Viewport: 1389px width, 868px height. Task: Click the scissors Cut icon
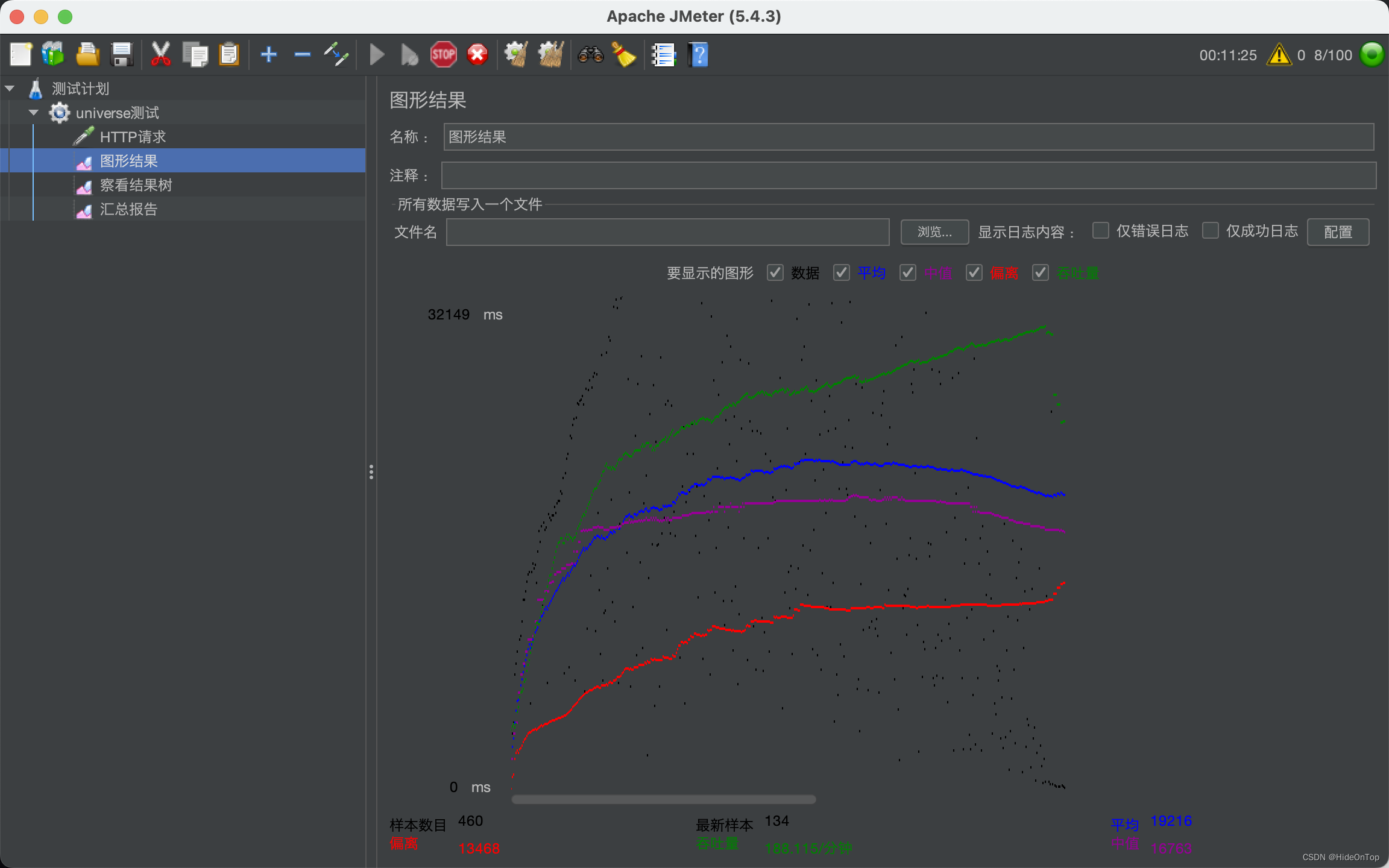click(160, 55)
